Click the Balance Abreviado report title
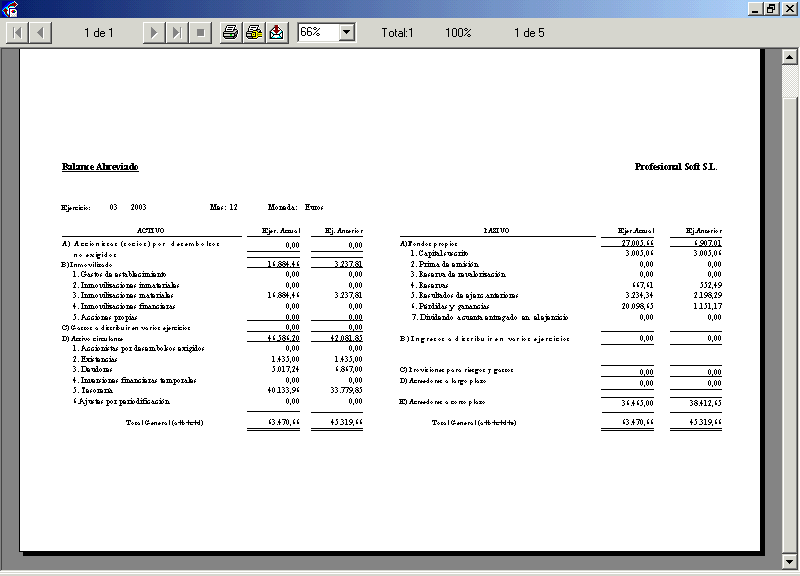The width and height of the screenshot is (800, 576). (x=100, y=167)
